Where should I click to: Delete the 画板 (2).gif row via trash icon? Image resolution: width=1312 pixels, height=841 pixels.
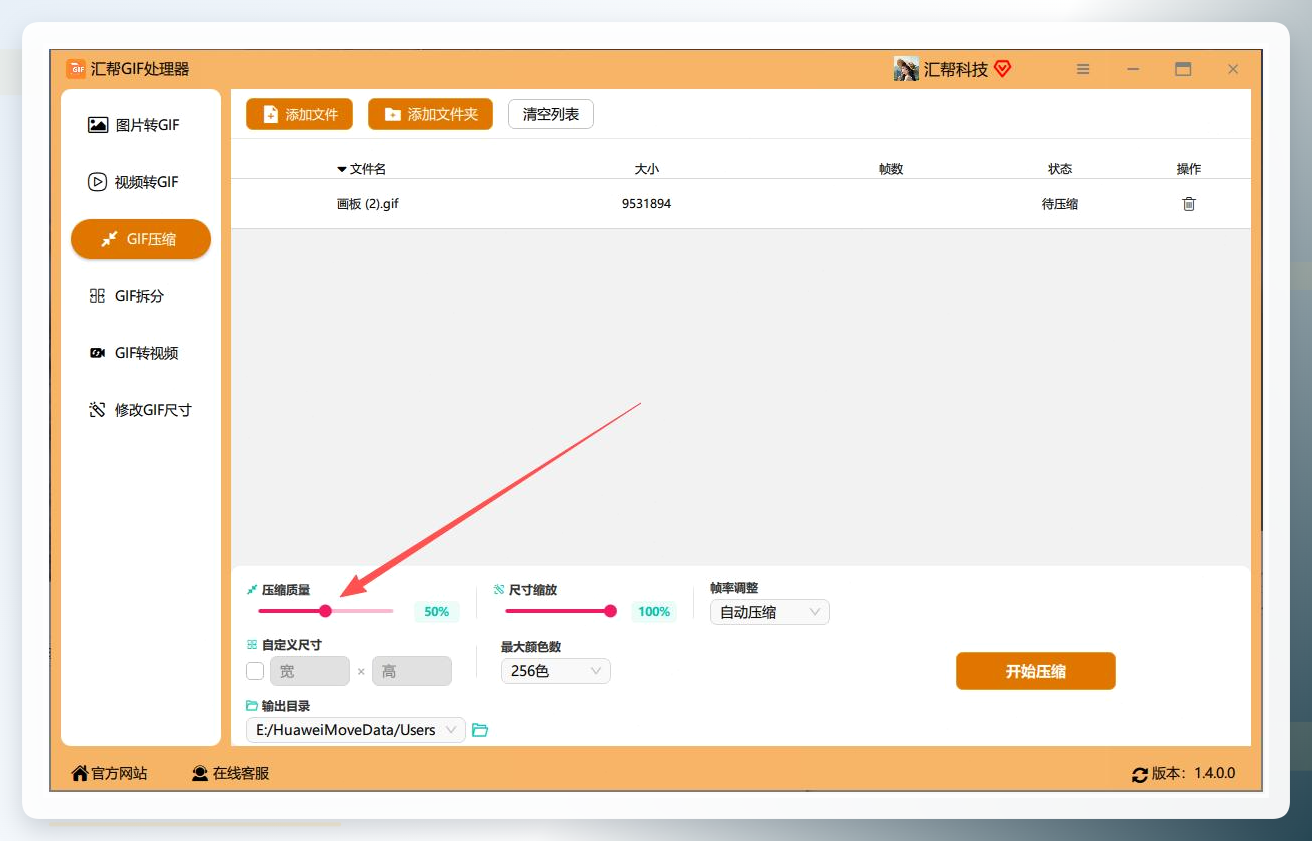1189,204
